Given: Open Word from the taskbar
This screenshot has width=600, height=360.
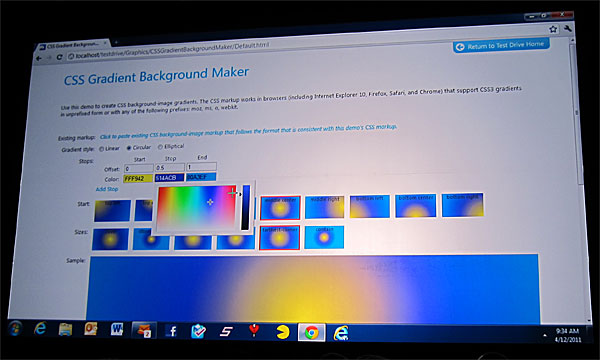Looking at the screenshot, I should click(x=117, y=329).
